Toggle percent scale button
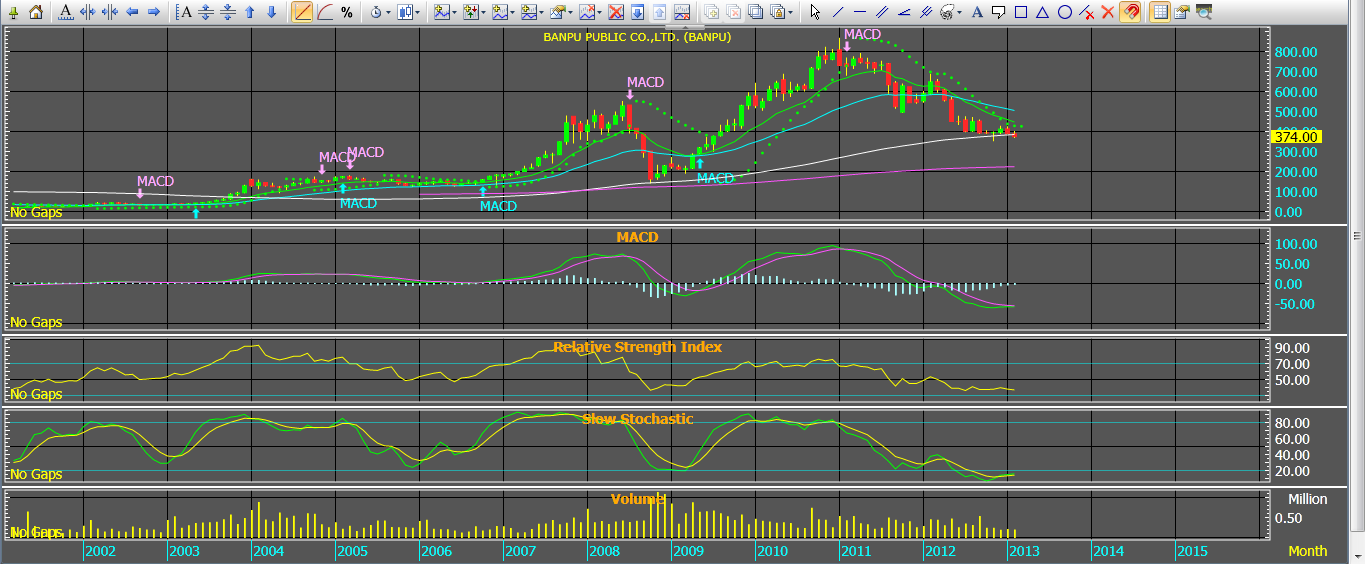This screenshot has width=1365, height=564. [346, 12]
